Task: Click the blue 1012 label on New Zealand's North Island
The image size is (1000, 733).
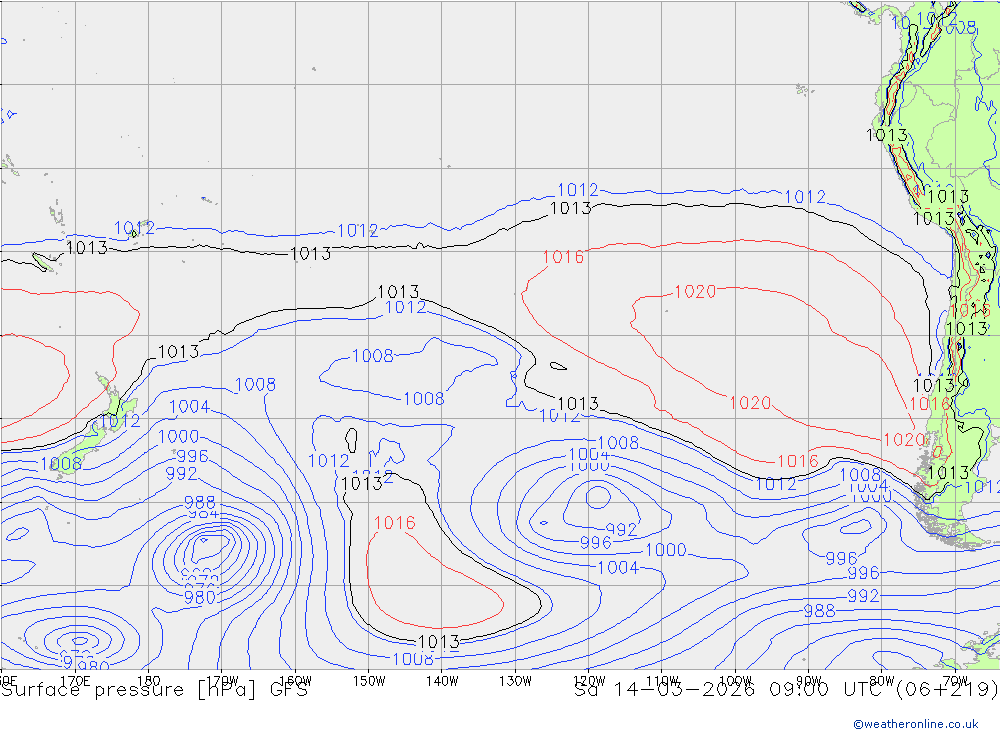Action: 119,421
